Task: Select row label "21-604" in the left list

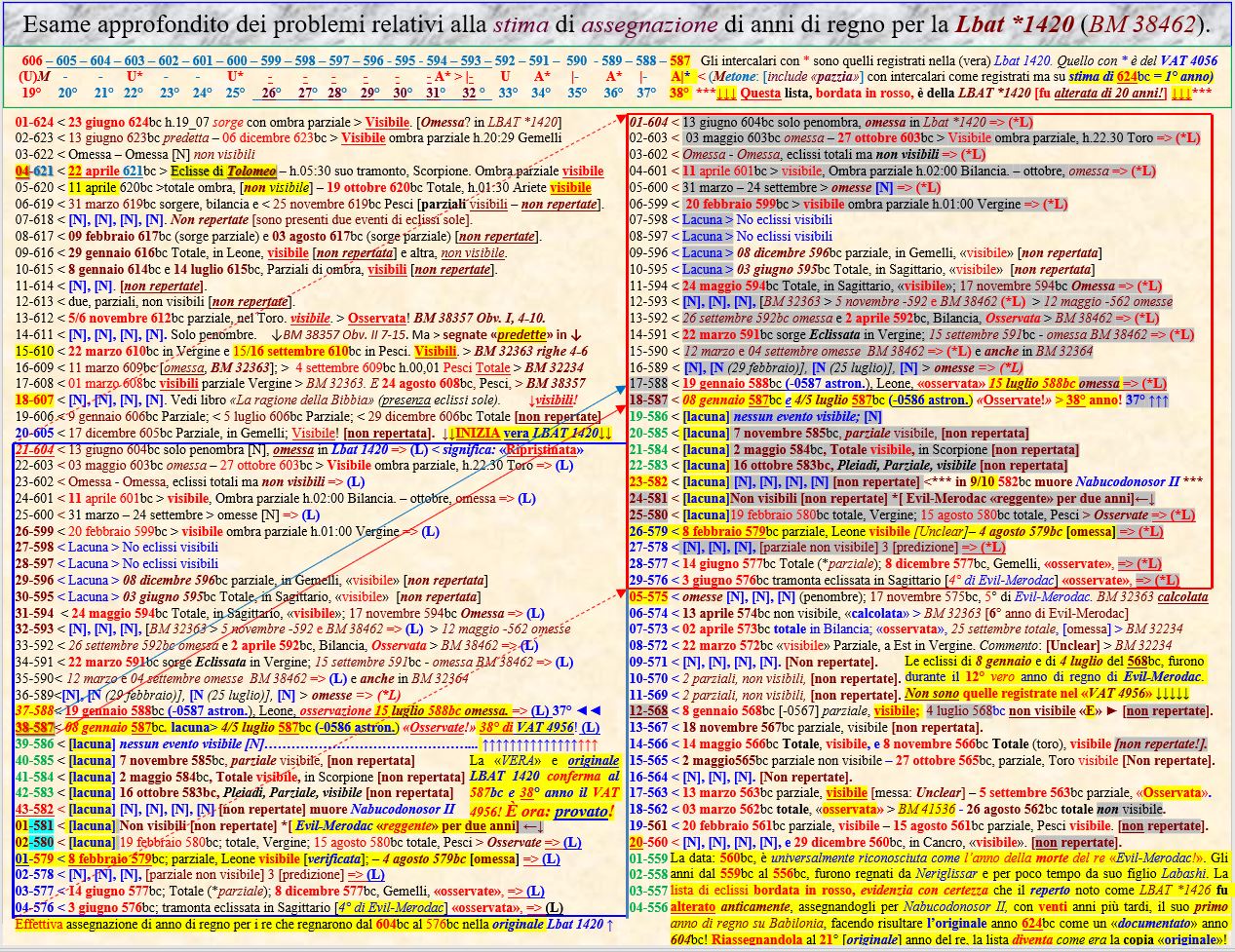Action: (35, 449)
